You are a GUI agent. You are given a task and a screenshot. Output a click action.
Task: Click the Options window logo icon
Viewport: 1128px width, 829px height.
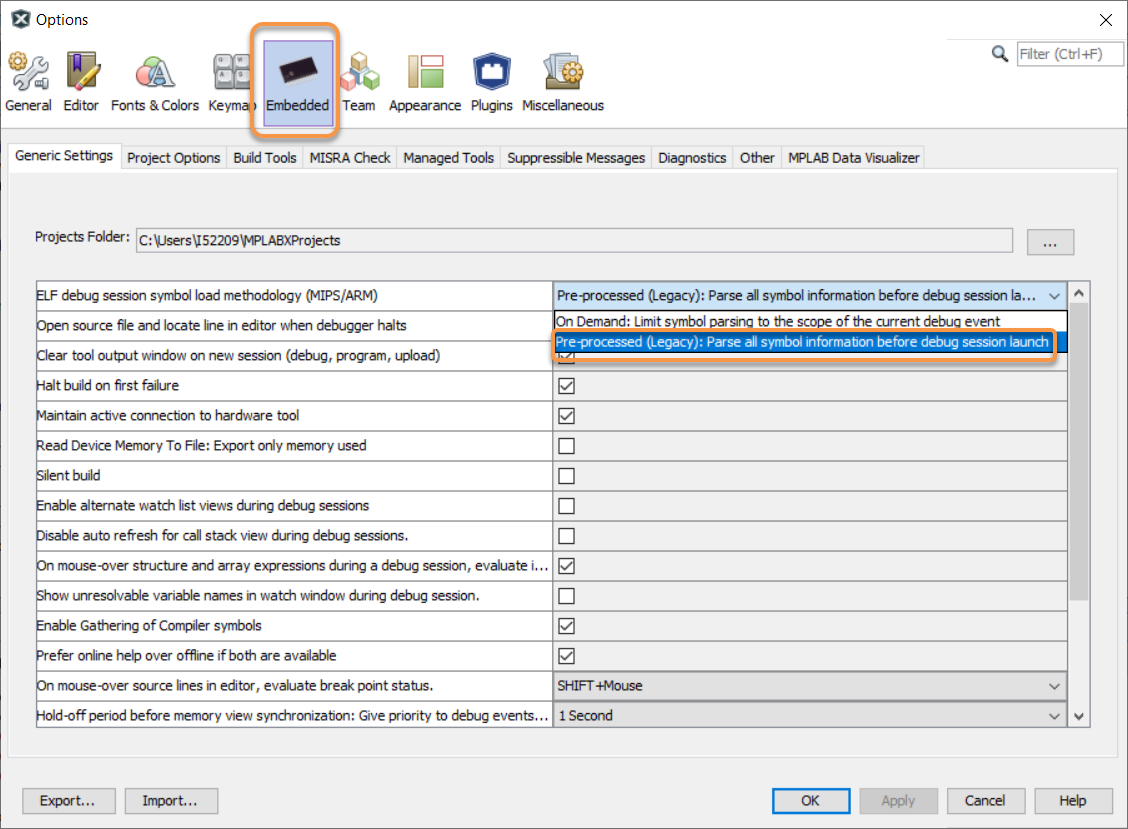pos(21,19)
